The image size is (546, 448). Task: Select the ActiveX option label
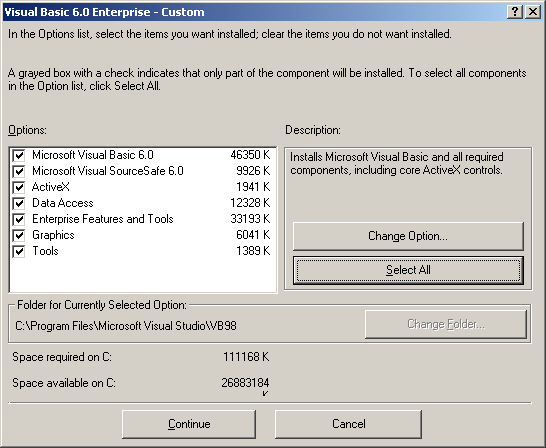[51, 187]
